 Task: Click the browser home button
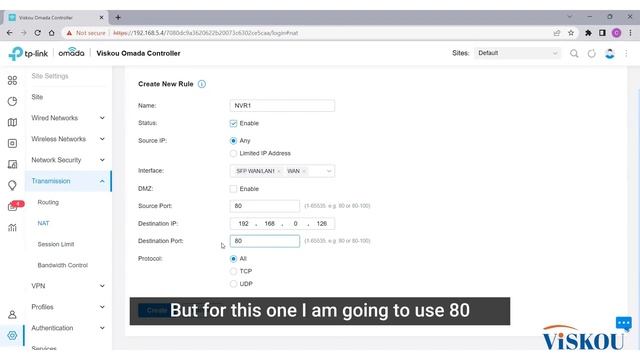pos(51,33)
